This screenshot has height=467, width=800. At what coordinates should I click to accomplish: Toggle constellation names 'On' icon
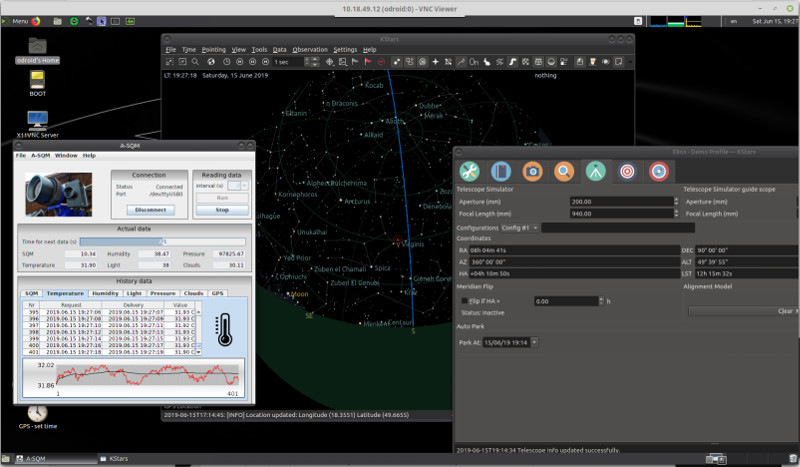coord(474,62)
